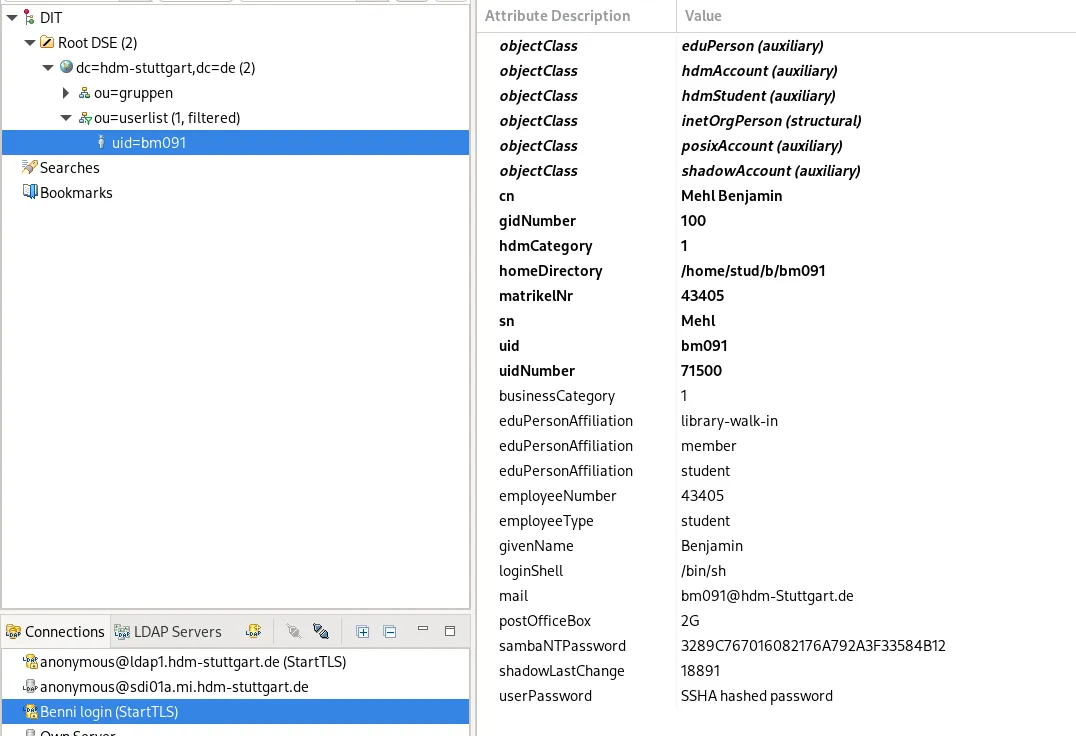Expand the ou=gruppen tree node
Viewport: 1076px width, 736px height.
tap(64, 92)
